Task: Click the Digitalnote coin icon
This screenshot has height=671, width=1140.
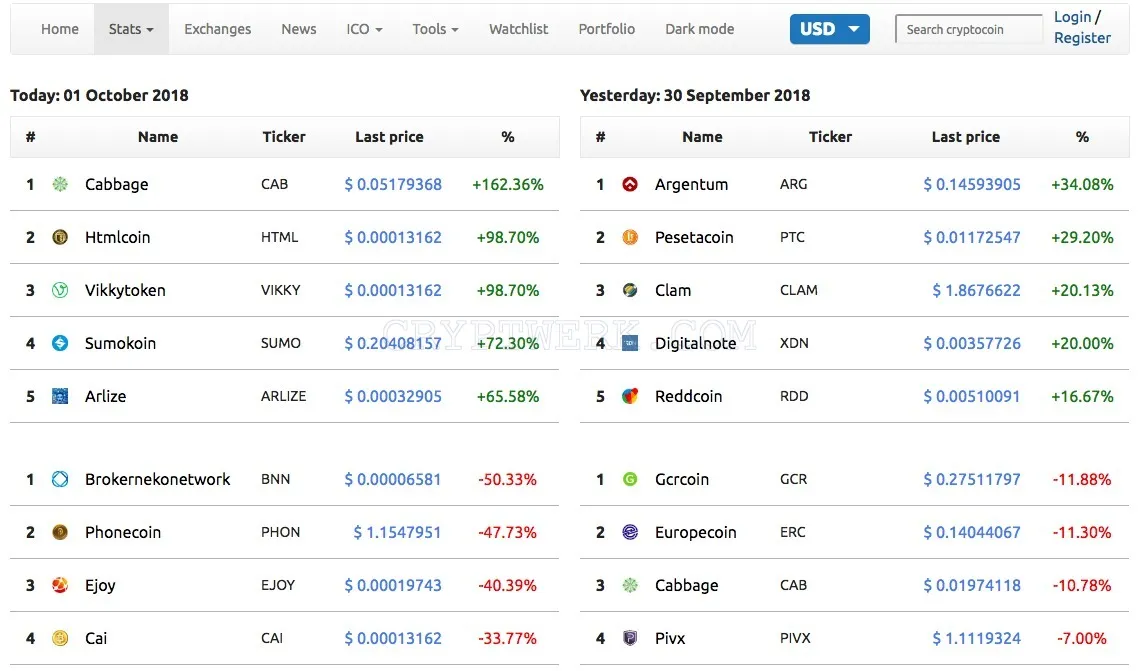Action: [630, 343]
